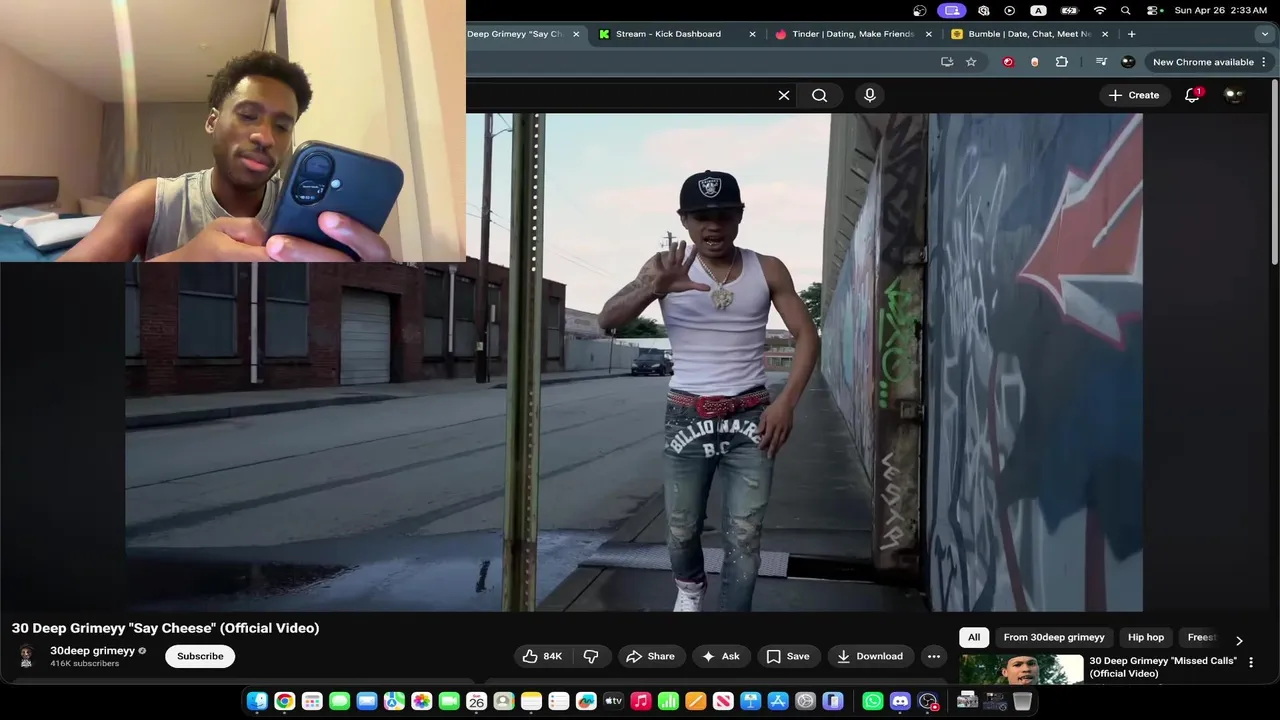This screenshot has height=720, width=1280.
Task: Open a new Chrome tab with plus
Action: (1131, 34)
